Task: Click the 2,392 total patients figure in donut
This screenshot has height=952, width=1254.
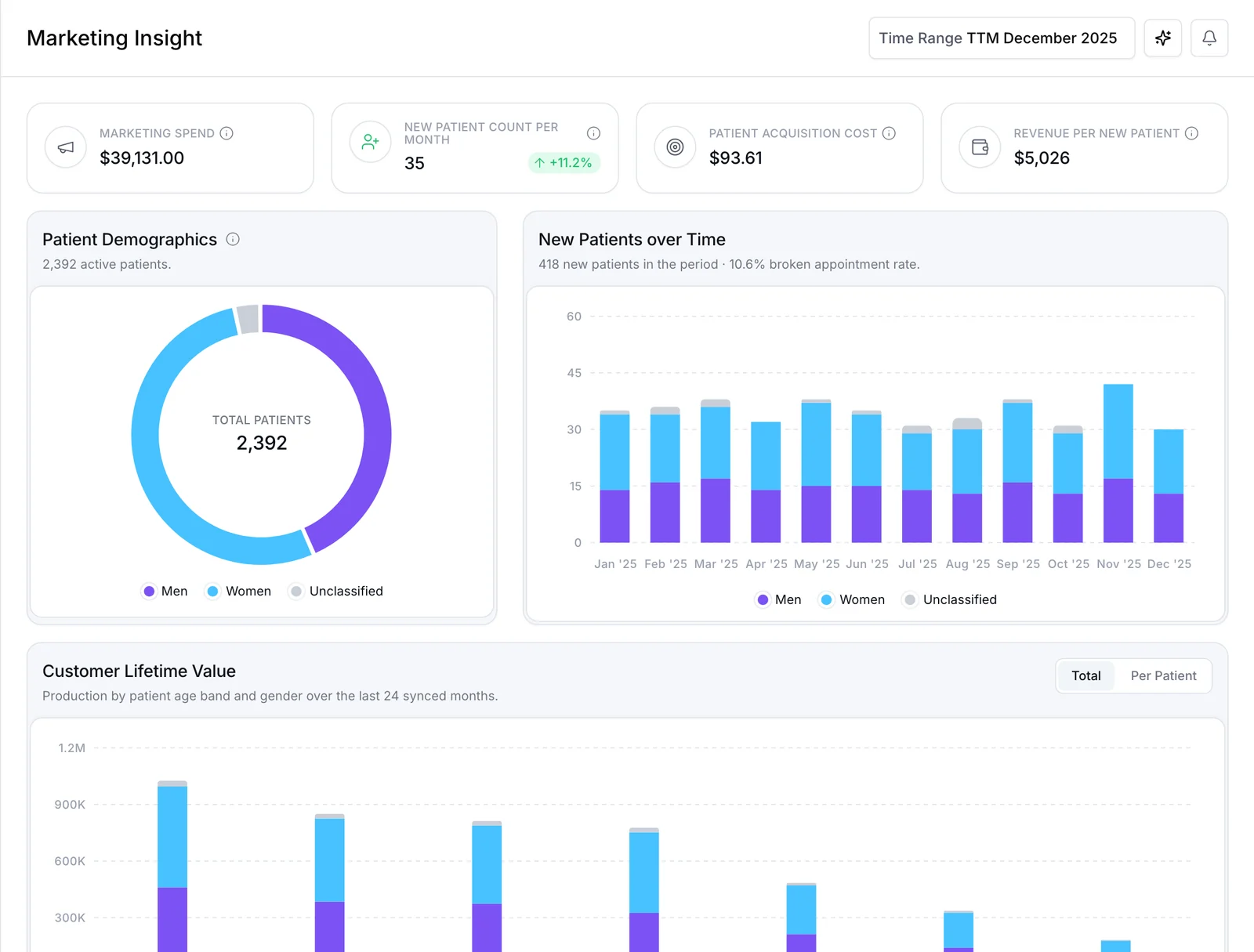Action: [262, 443]
